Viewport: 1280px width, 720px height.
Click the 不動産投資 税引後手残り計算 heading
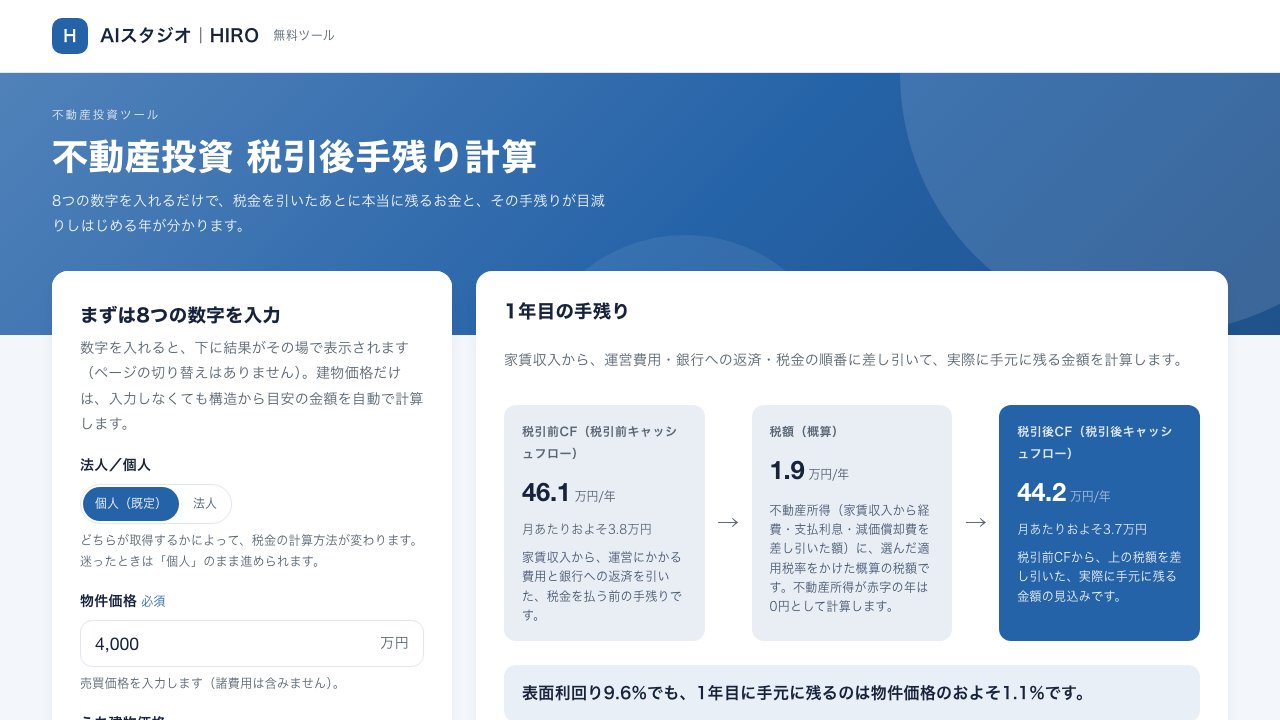[x=294, y=157]
